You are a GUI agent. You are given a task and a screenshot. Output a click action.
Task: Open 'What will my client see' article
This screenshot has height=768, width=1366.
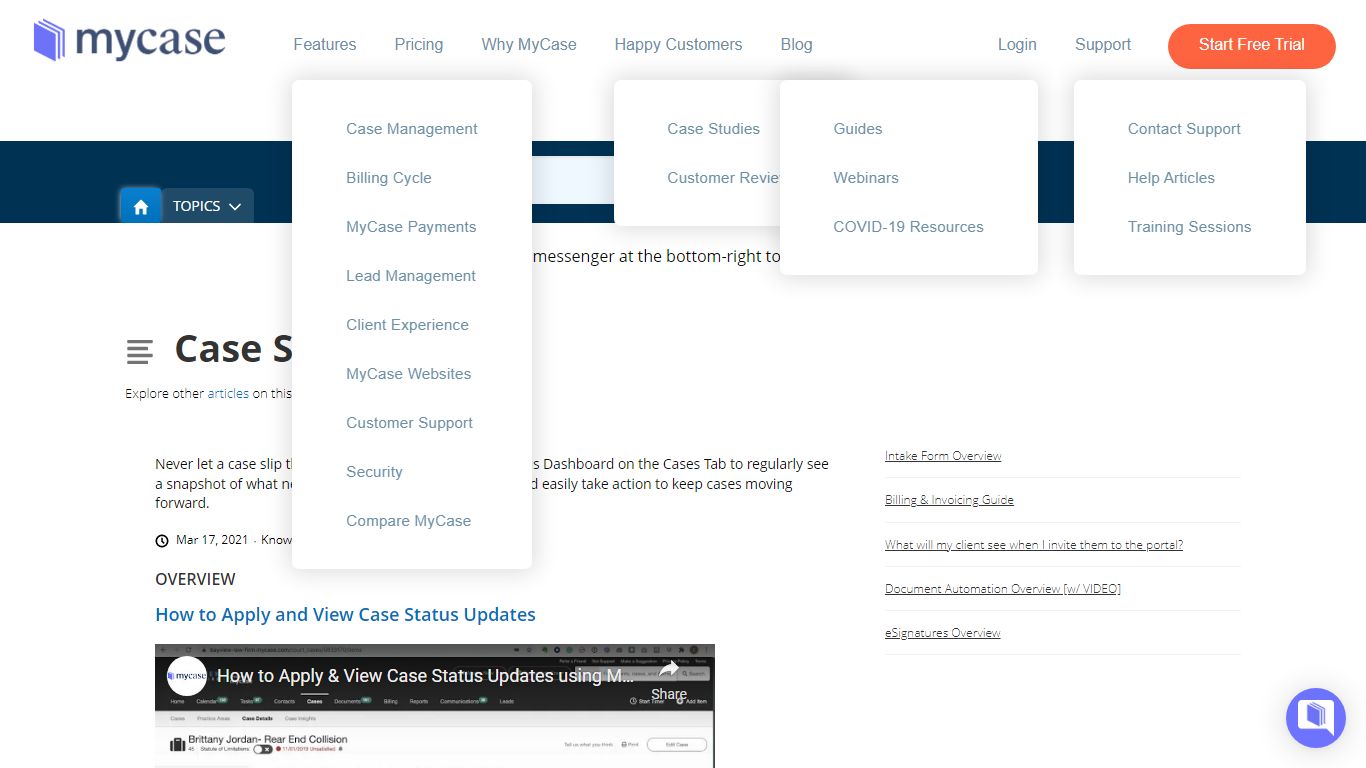point(1034,545)
